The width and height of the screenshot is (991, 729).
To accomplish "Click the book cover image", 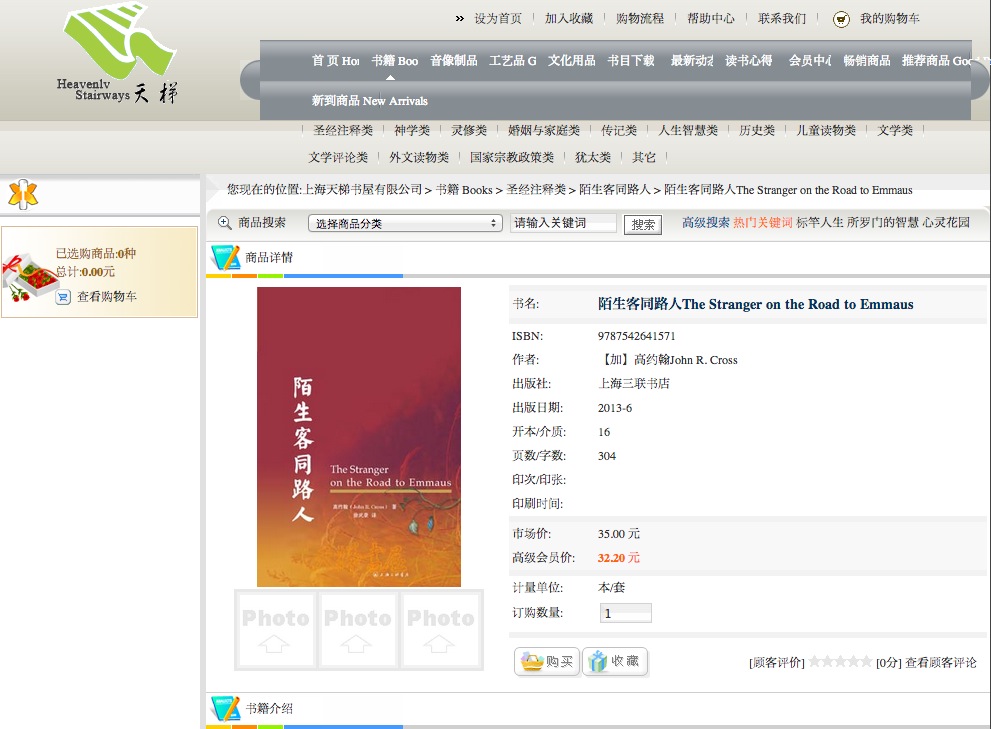I will (359, 436).
